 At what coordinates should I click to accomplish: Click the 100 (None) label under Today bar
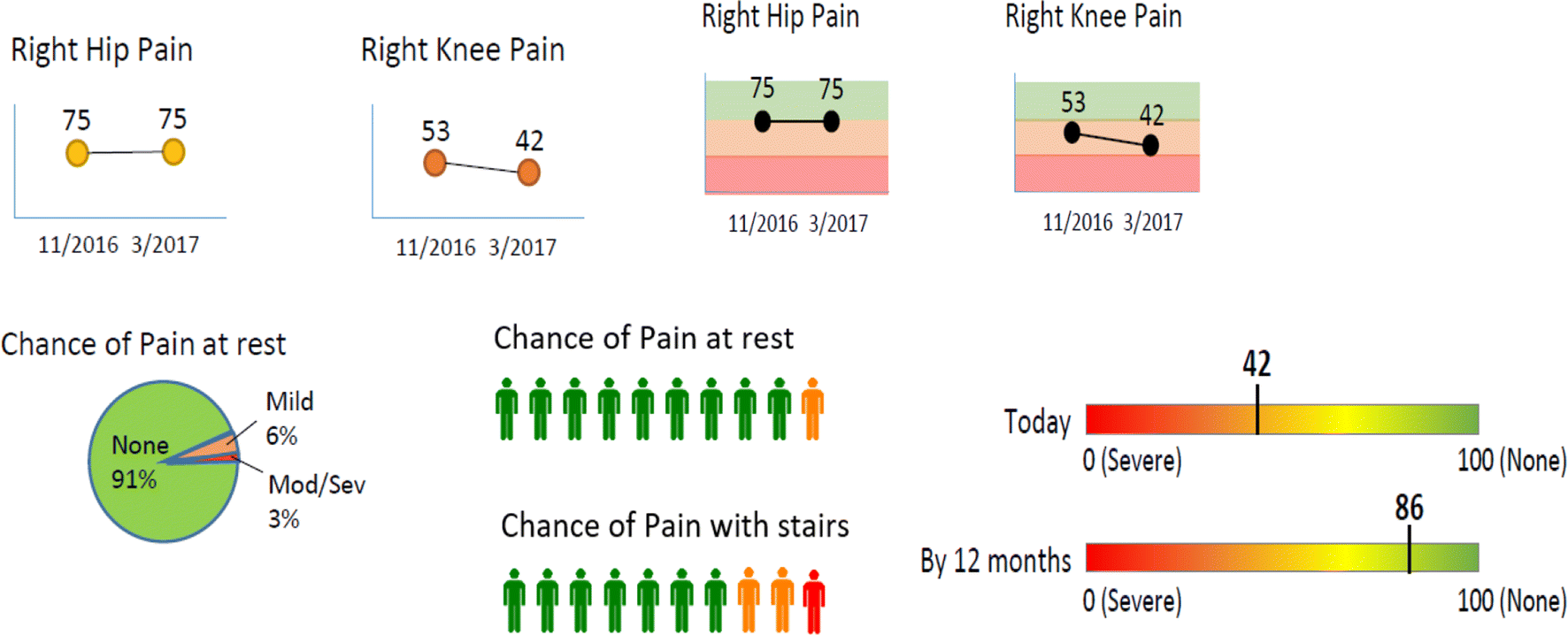pyautogui.click(x=1510, y=461)
